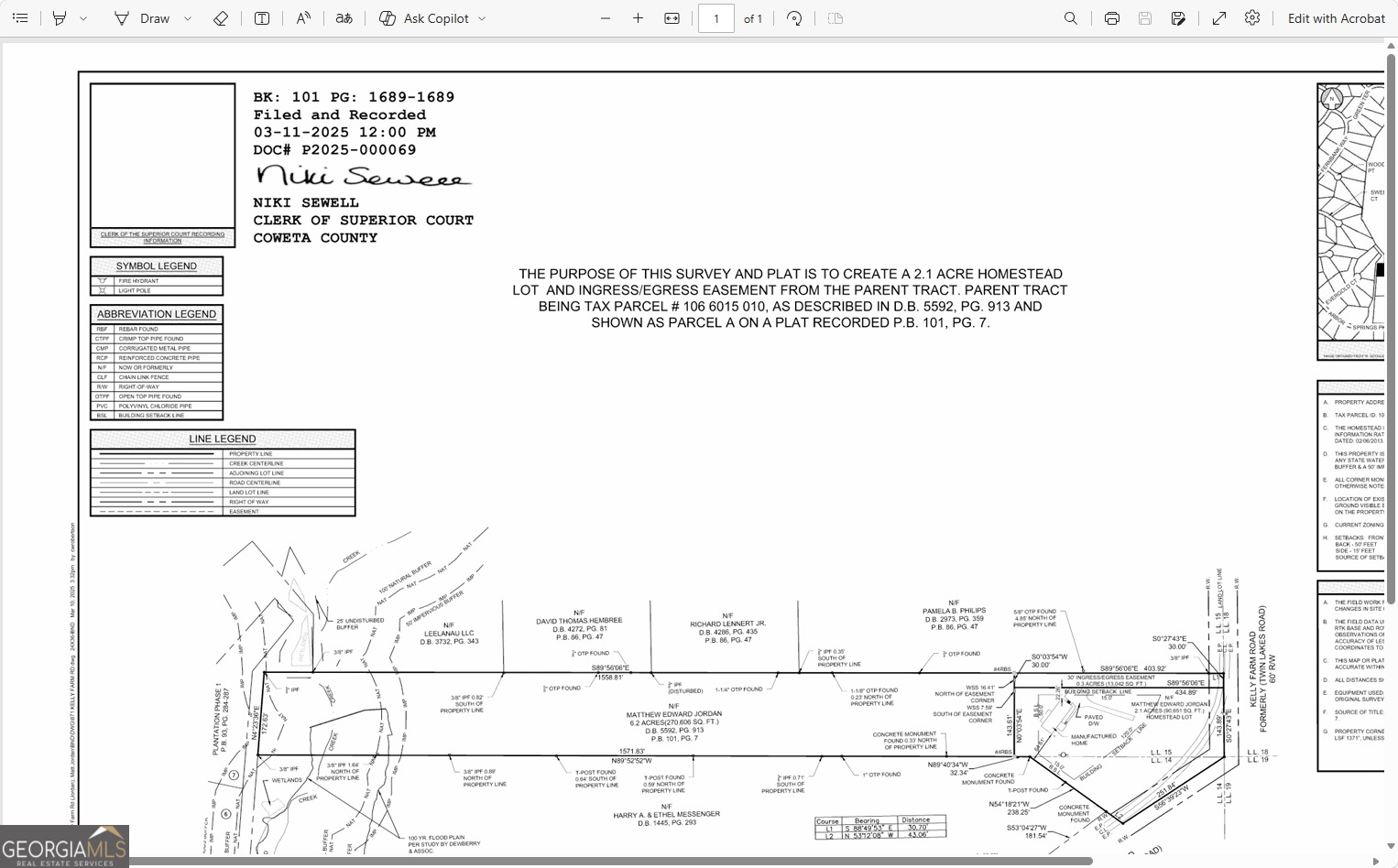Open PDF viewer settings
Image resolution: width=1398 pixels, height=868 pixels.
tap(1253, 18)
